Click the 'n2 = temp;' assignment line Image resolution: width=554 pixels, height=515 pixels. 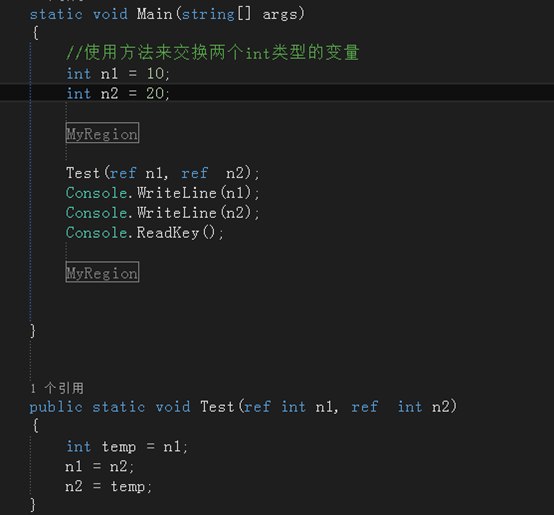coord(108,487)
